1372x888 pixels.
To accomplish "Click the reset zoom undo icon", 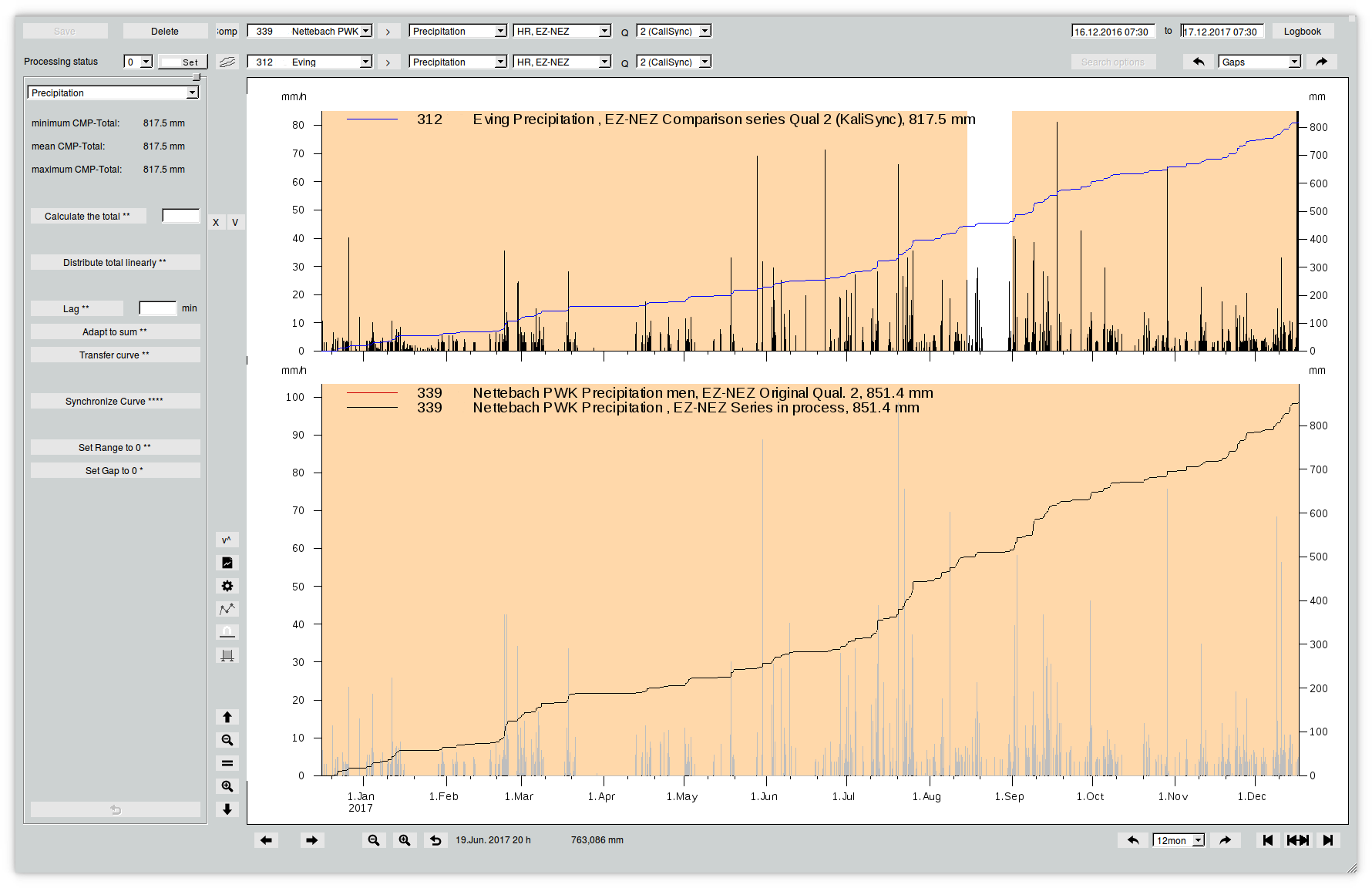I will 435,840.
